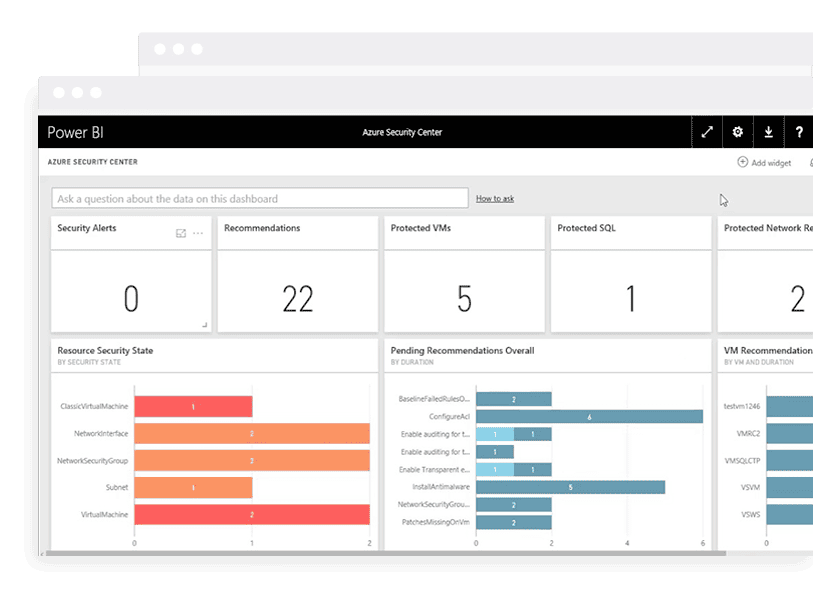Open the How to ask link

(x=495, y=199)
